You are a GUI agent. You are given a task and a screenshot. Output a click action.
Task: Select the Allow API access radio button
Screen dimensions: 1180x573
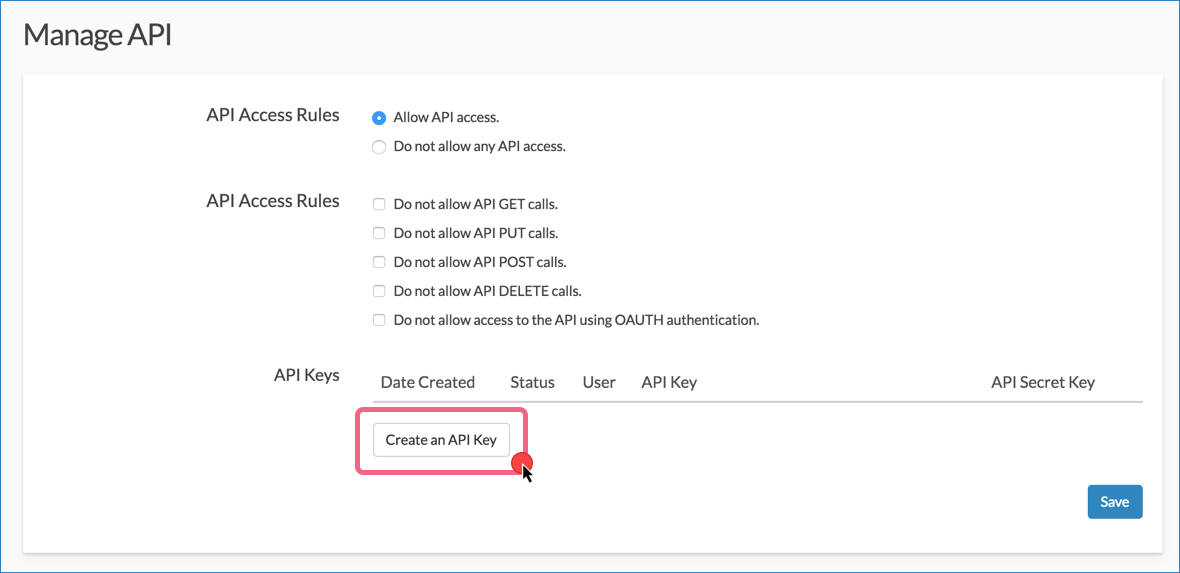(379, 118)
